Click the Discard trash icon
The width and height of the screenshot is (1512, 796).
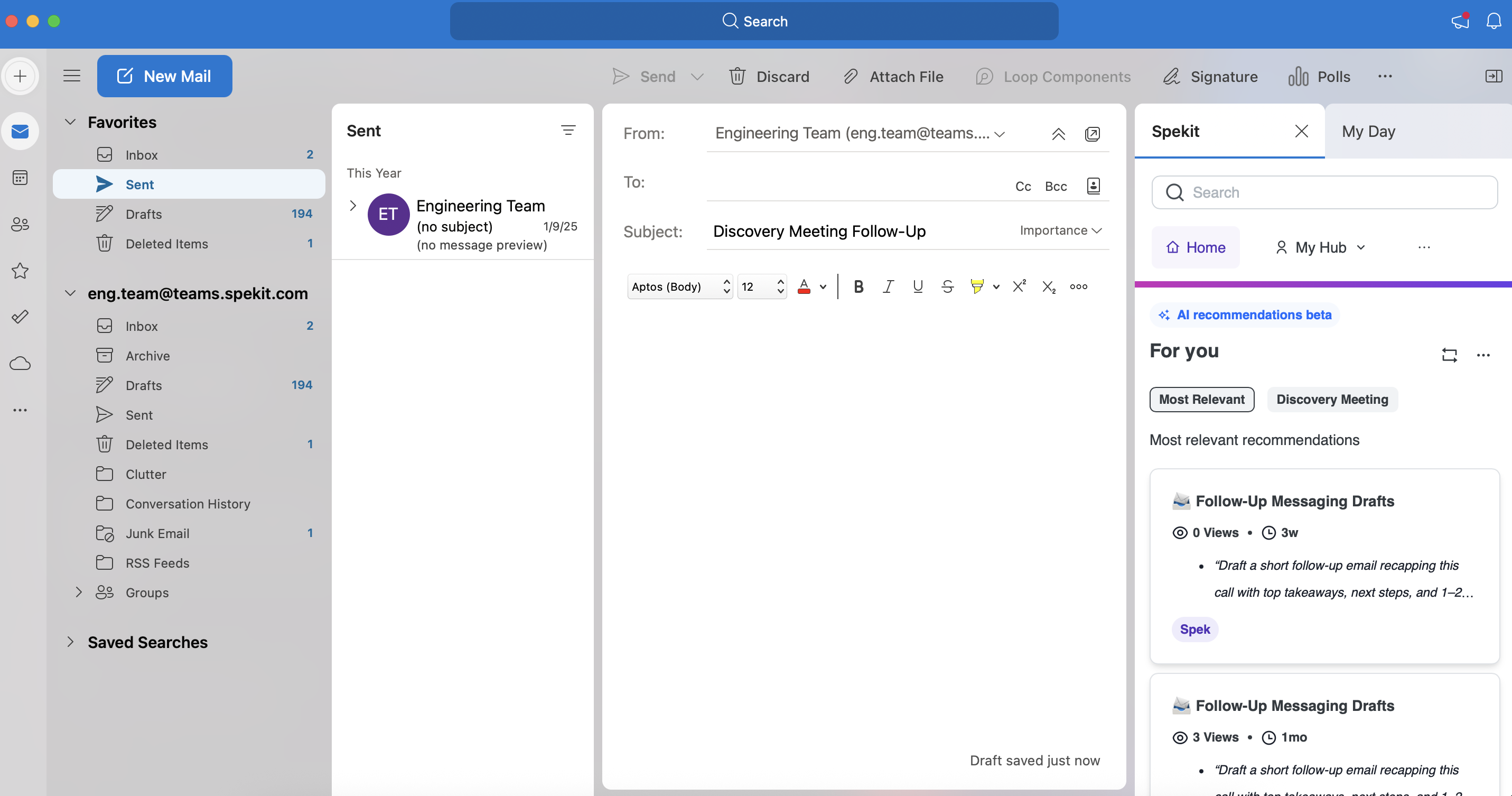[x=737, y=76]
